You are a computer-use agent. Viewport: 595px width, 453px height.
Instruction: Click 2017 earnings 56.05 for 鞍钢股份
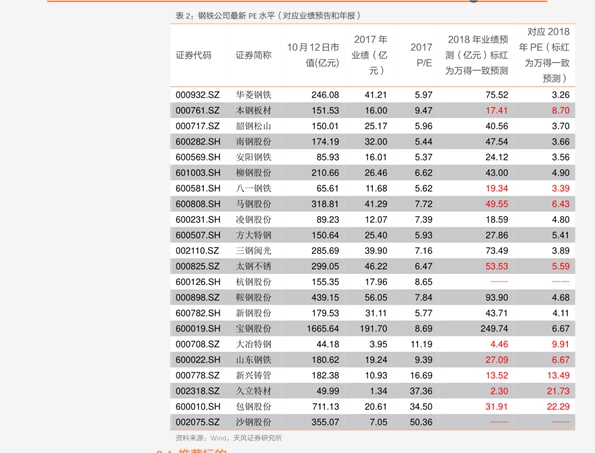[376, 297]
